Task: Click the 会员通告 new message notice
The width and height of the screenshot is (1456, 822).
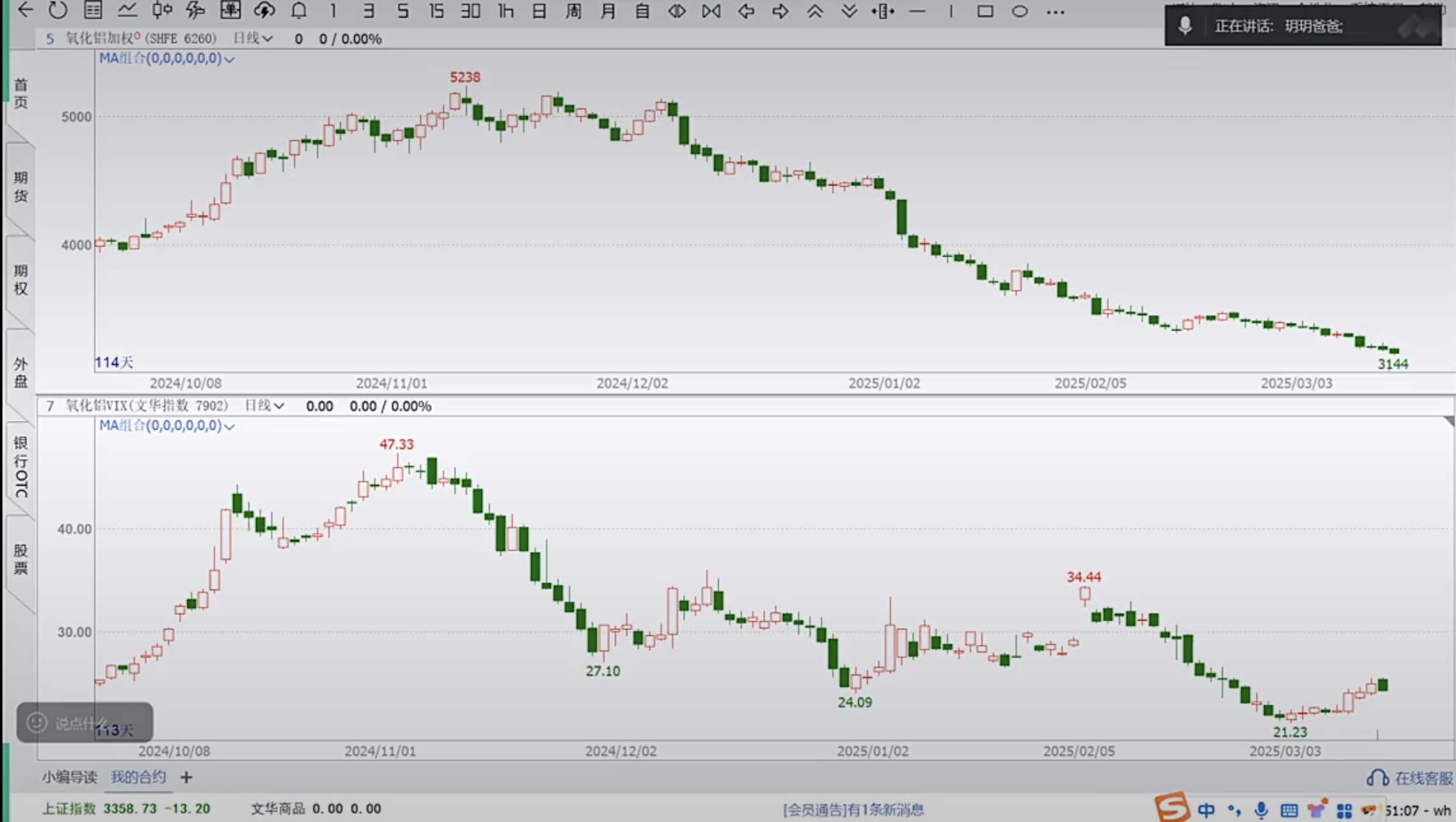Action: pyautogui.click(x=853, y=809)
